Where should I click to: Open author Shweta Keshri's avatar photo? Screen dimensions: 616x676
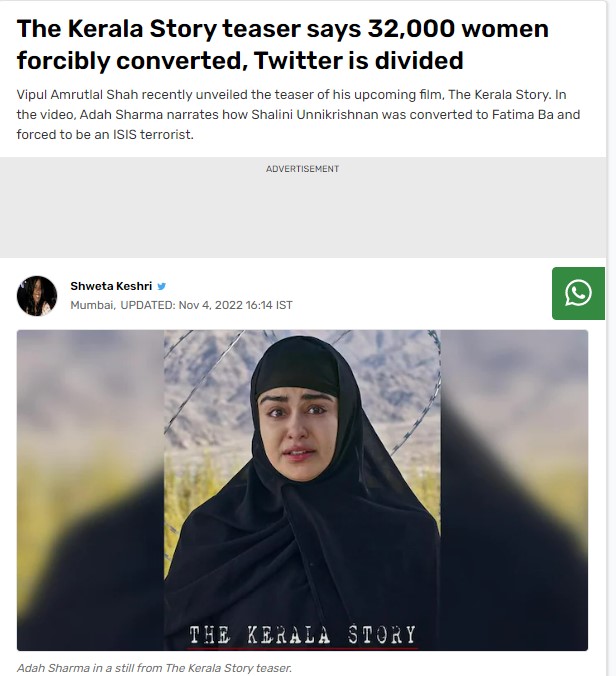(37, 296)
